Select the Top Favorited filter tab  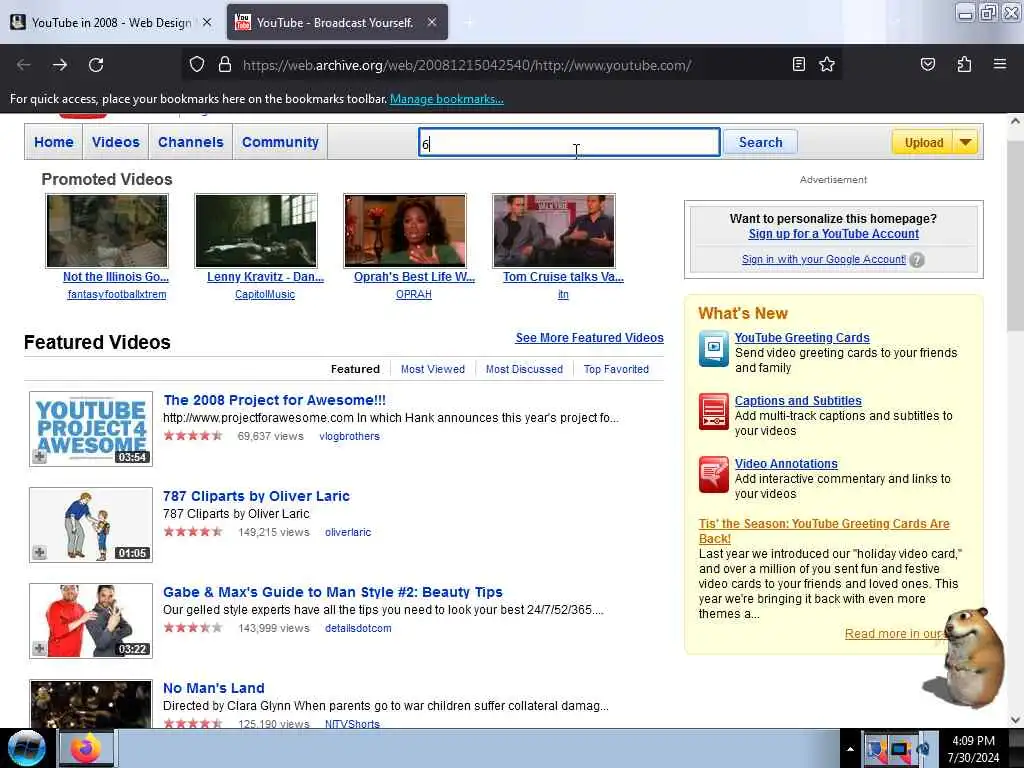pyautogui.click(x=616, y=369)
